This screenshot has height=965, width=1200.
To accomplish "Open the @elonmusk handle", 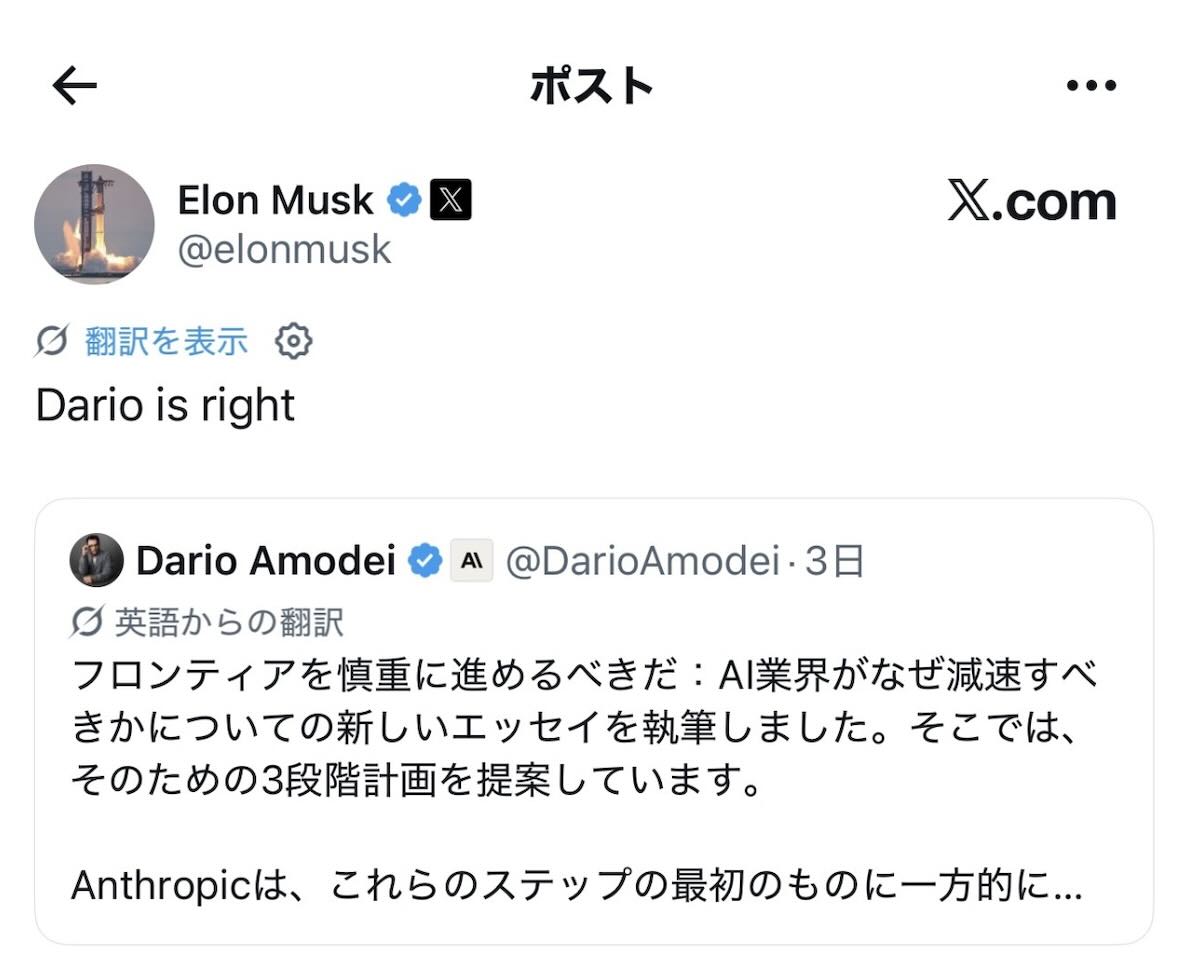I will pyautogui.click(x=284, y=250).
